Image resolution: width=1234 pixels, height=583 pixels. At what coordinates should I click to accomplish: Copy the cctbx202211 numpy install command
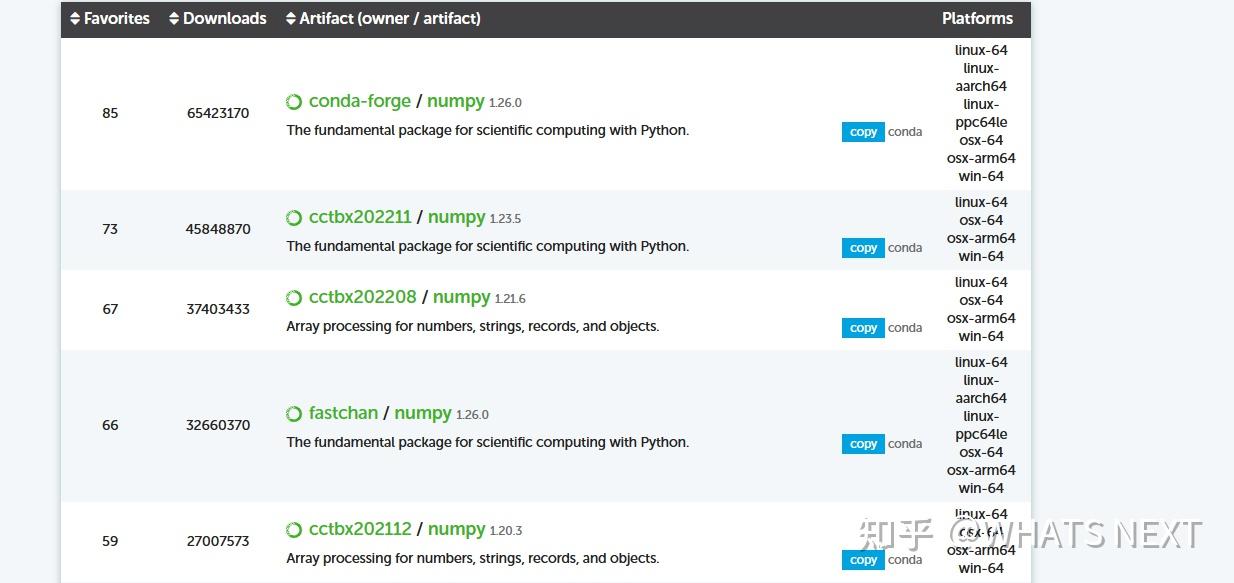pos(863,248)
